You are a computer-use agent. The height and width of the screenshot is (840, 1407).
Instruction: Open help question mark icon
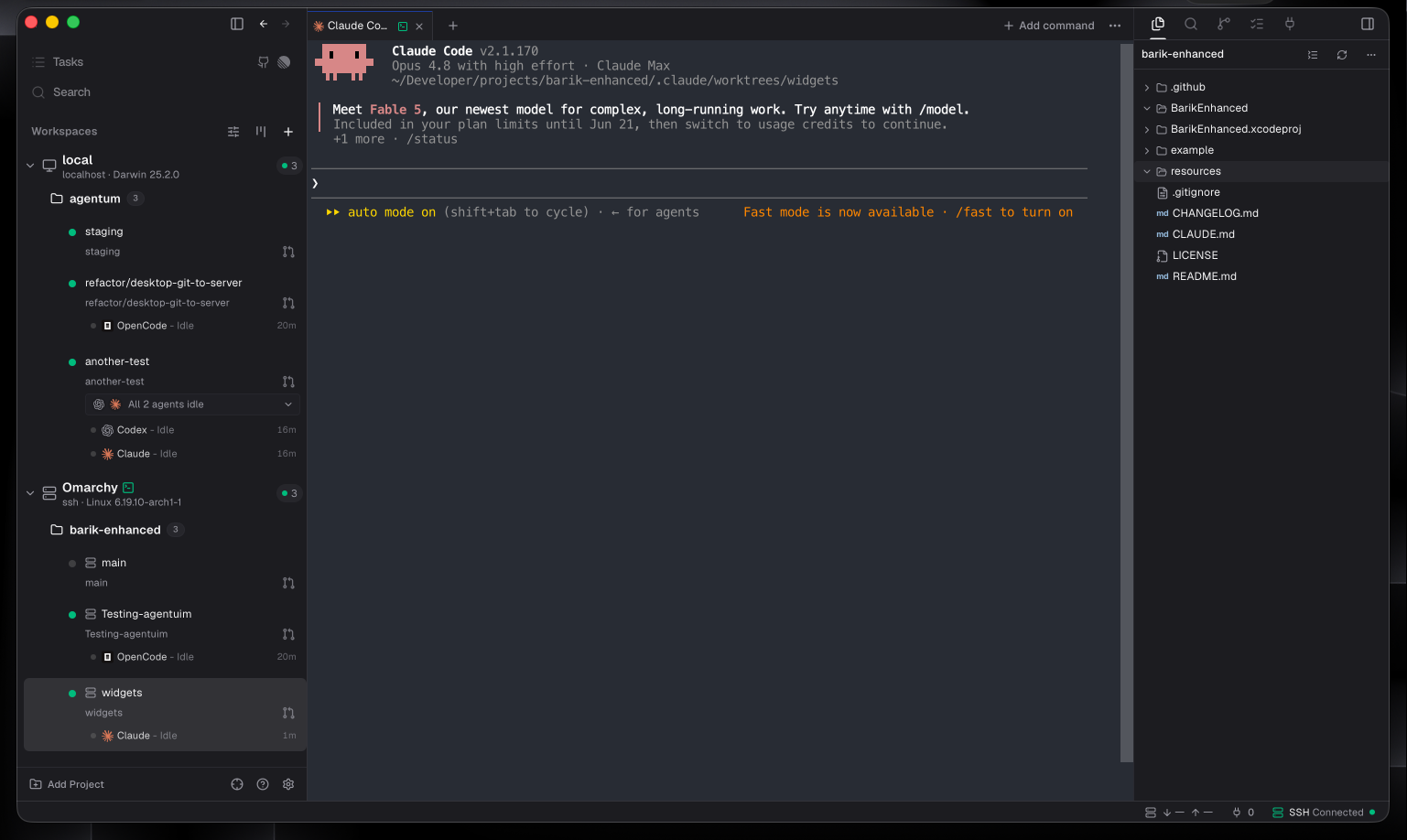[263, 784]
